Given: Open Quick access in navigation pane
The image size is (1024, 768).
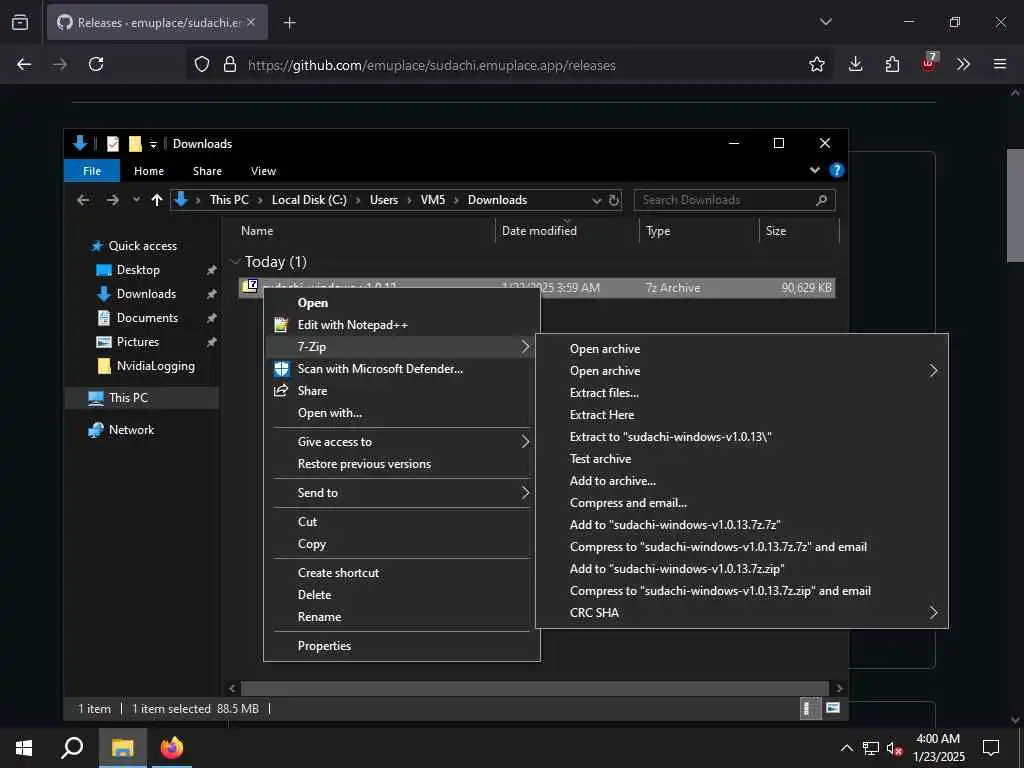Looking at the screenshot, I should [x=142, y=246].
